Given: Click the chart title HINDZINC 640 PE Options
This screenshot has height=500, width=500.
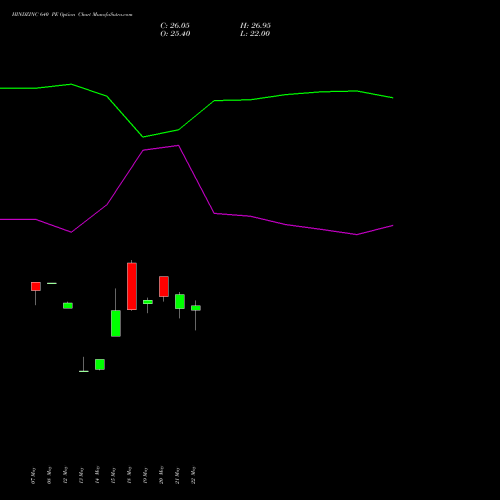Looking at the screenshot, I should point(43,15).
